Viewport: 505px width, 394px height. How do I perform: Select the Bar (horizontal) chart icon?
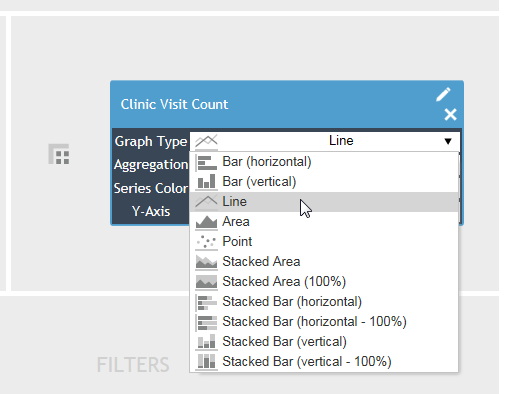pos(206,162)
